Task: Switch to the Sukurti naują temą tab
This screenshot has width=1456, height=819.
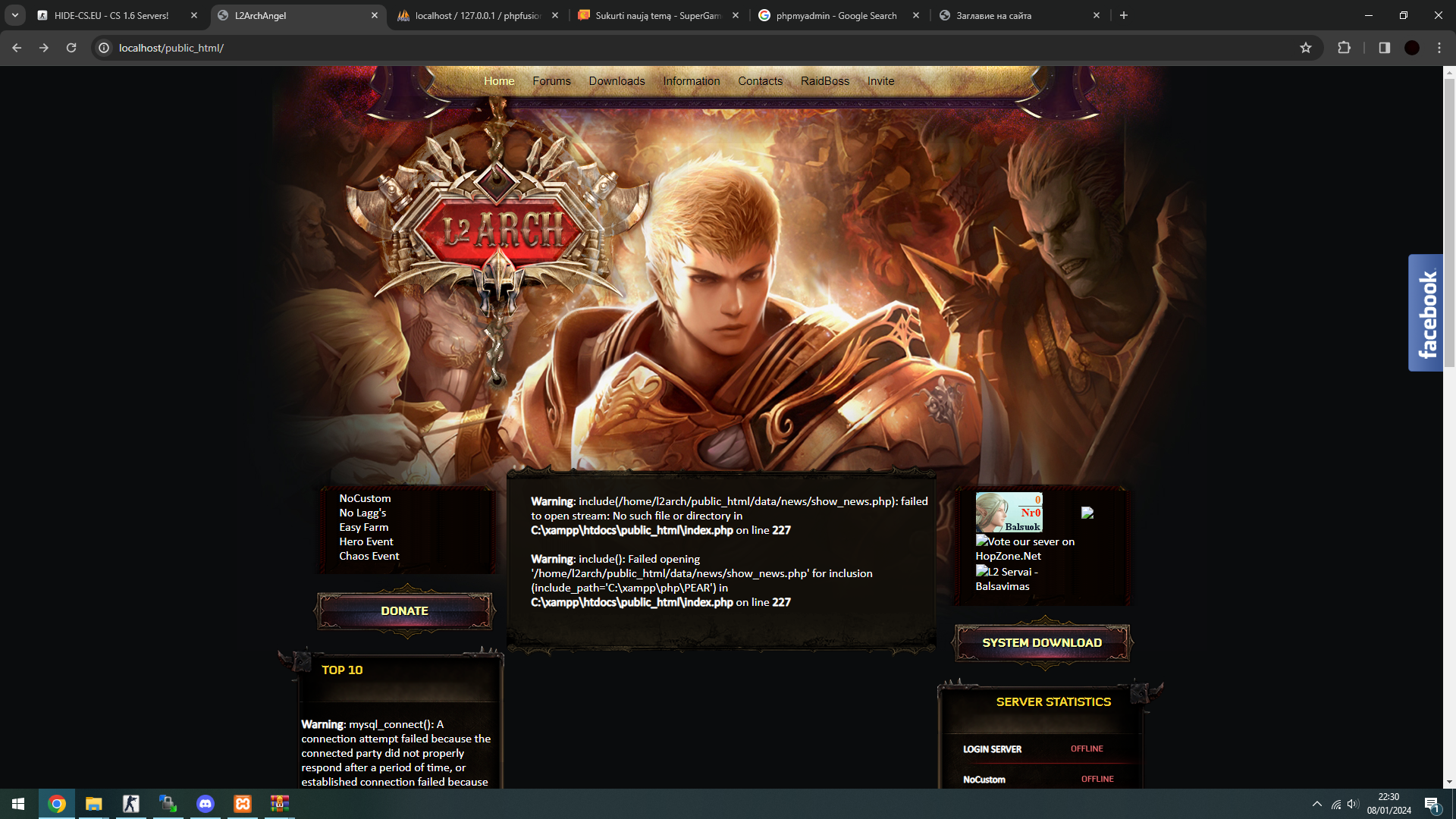Action: coord(657,15)
